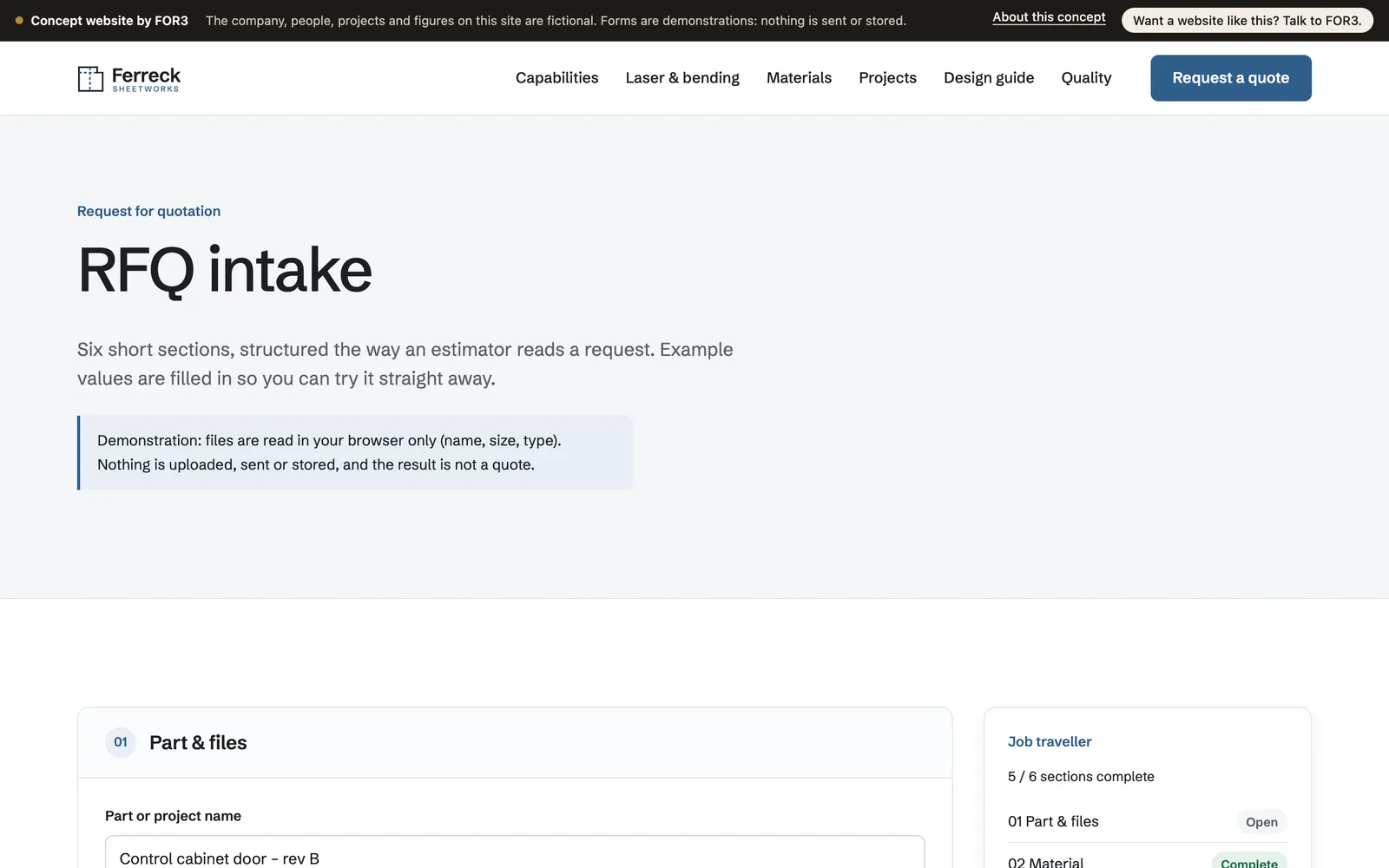Screen dimensions: 1389x868
Task: Select Quality in the navigation
Action: (1086, 78)
